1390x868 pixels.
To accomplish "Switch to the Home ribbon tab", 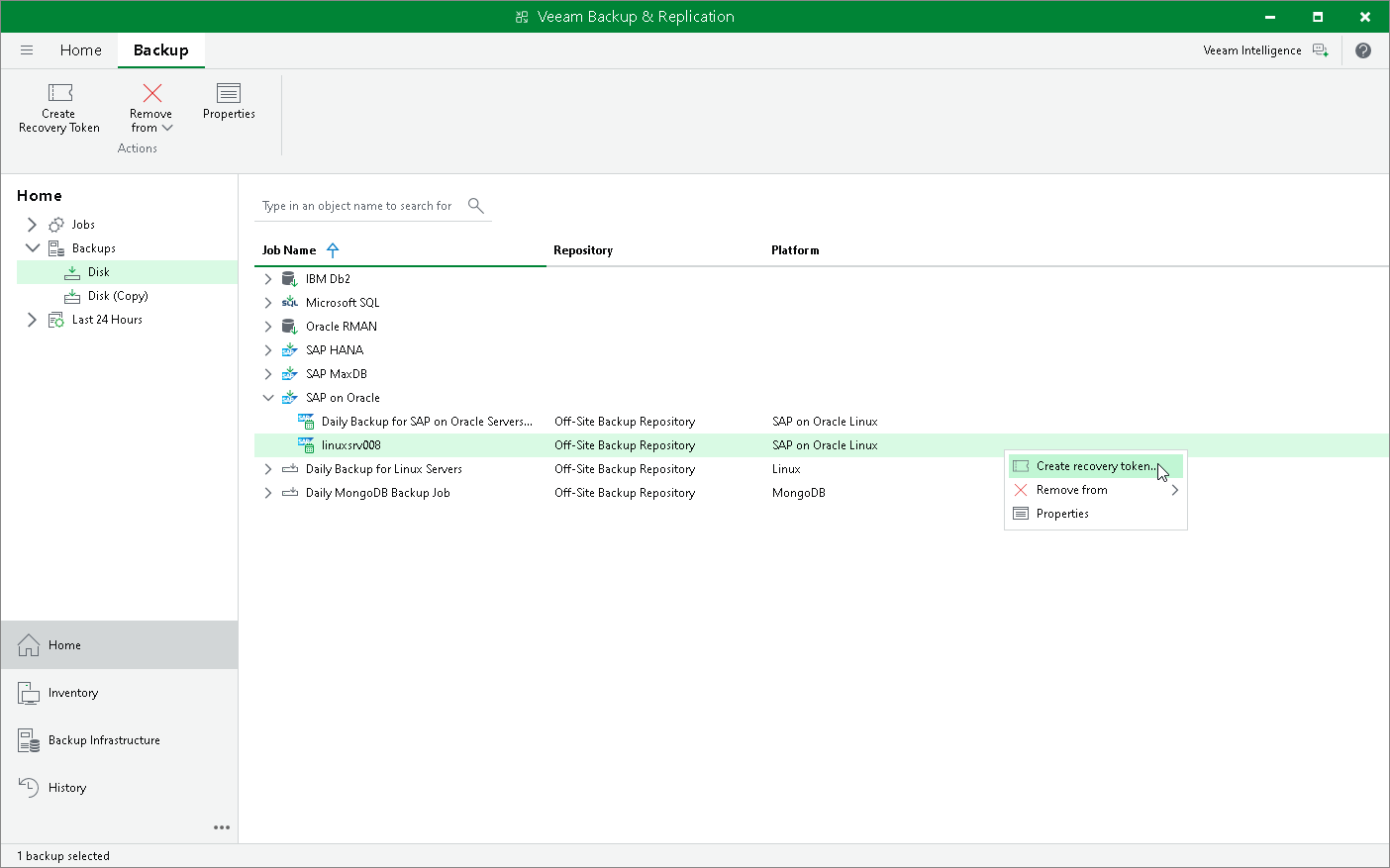I will coord(80,50).
